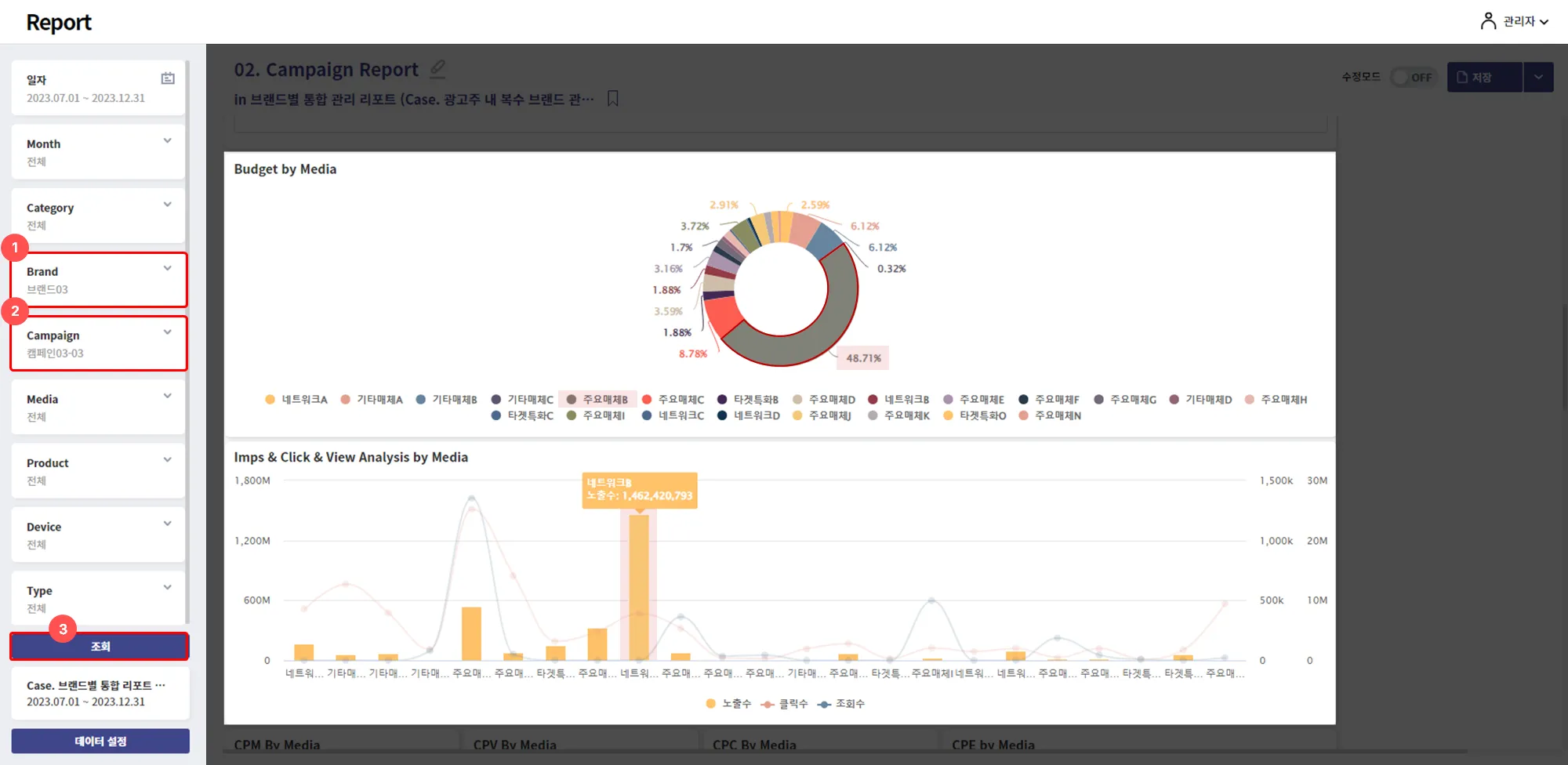Toggle 타겟특화B legend entry

pos(748,400)
